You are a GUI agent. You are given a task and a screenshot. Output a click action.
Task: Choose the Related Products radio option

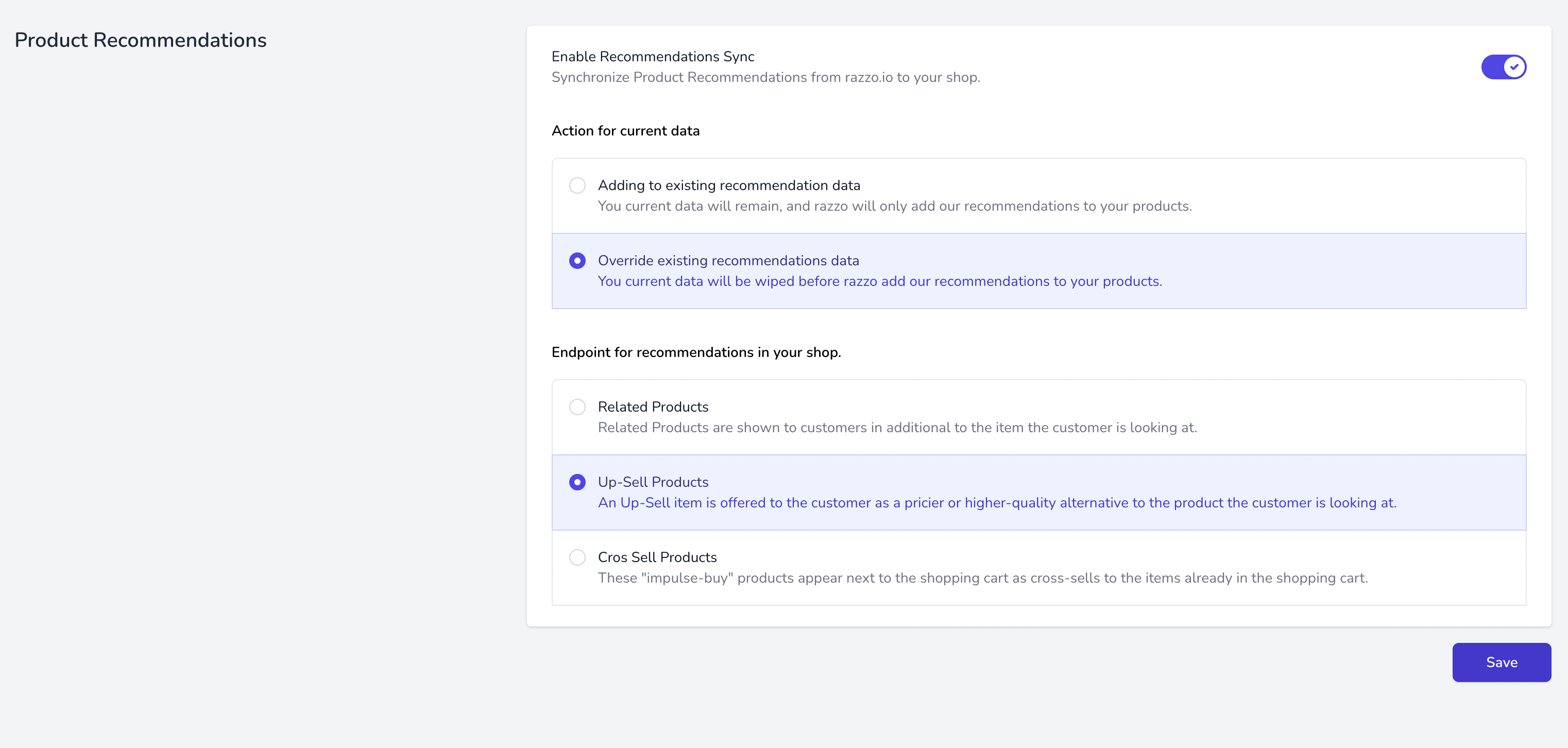577,406
